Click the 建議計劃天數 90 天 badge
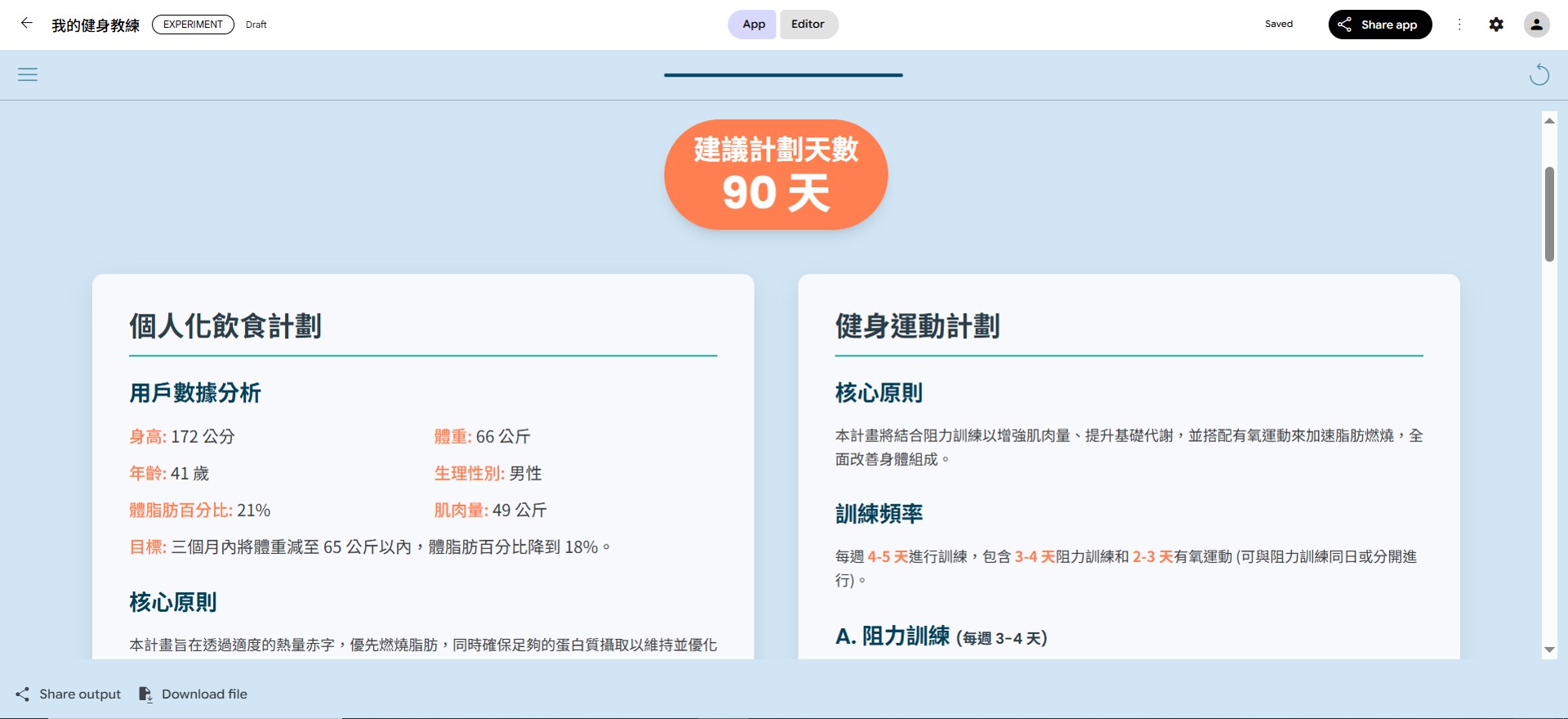1568x719 pixels. [x=776, y=175]
